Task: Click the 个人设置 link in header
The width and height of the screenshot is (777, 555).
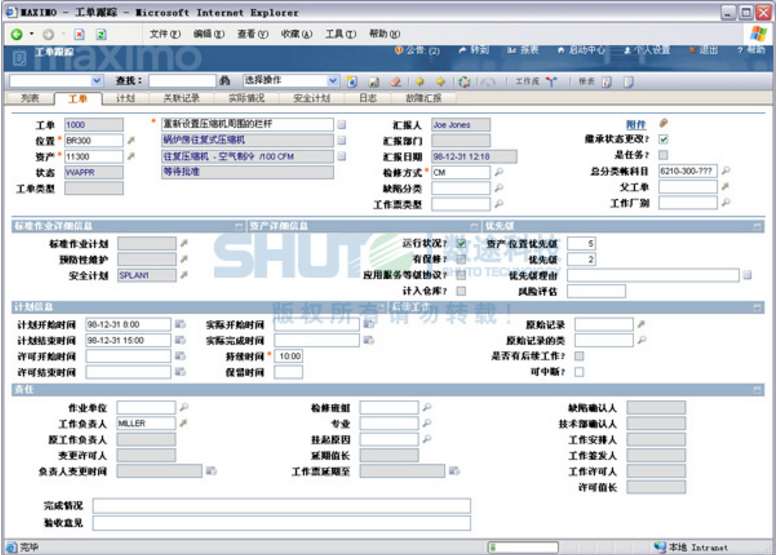Action: 647,51
